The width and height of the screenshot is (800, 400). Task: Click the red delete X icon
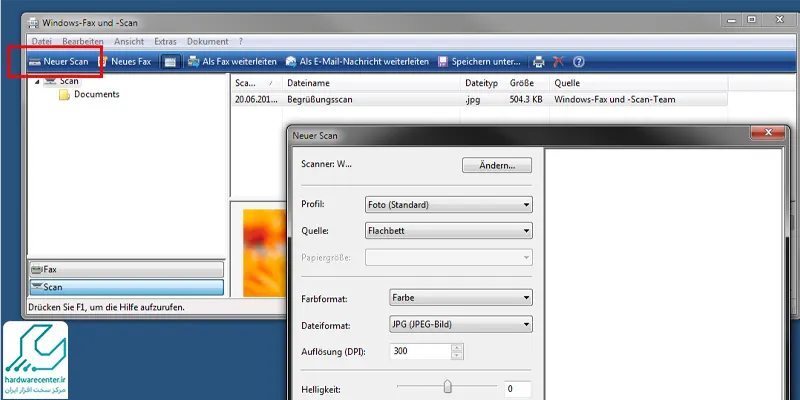pyautogui.click(x=559, y=62)
